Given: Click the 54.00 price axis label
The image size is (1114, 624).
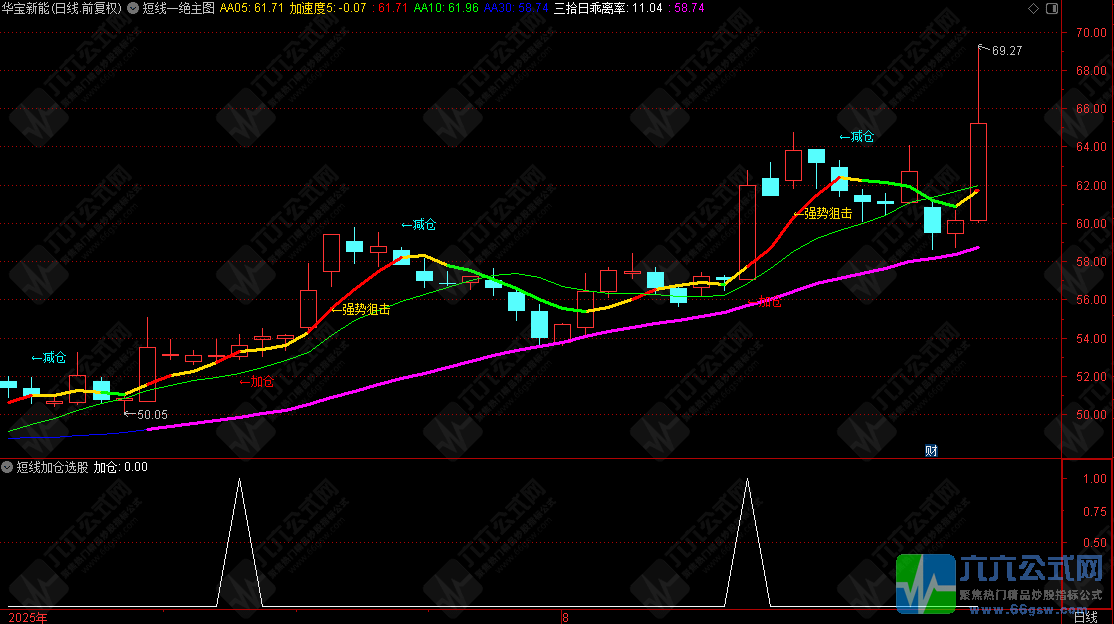Looking at the screenshot, I should [x=1091, y=338].
